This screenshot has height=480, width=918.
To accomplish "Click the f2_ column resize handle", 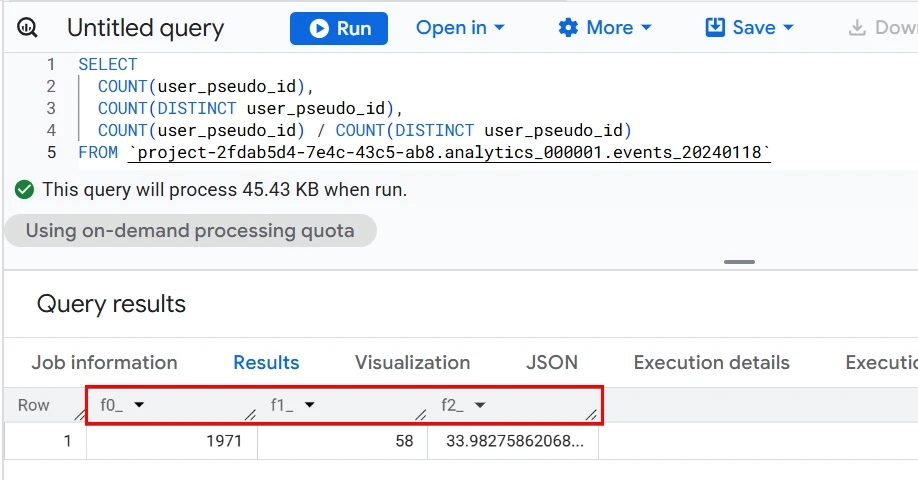I will point(591,414).
